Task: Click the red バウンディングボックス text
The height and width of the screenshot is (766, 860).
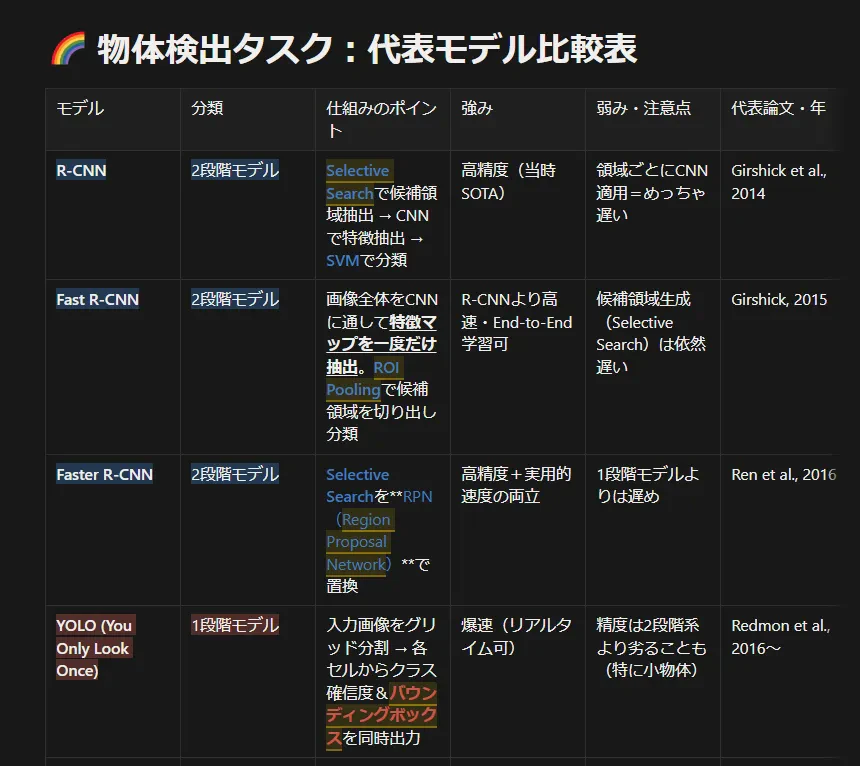Action: (x=381, y=715)
